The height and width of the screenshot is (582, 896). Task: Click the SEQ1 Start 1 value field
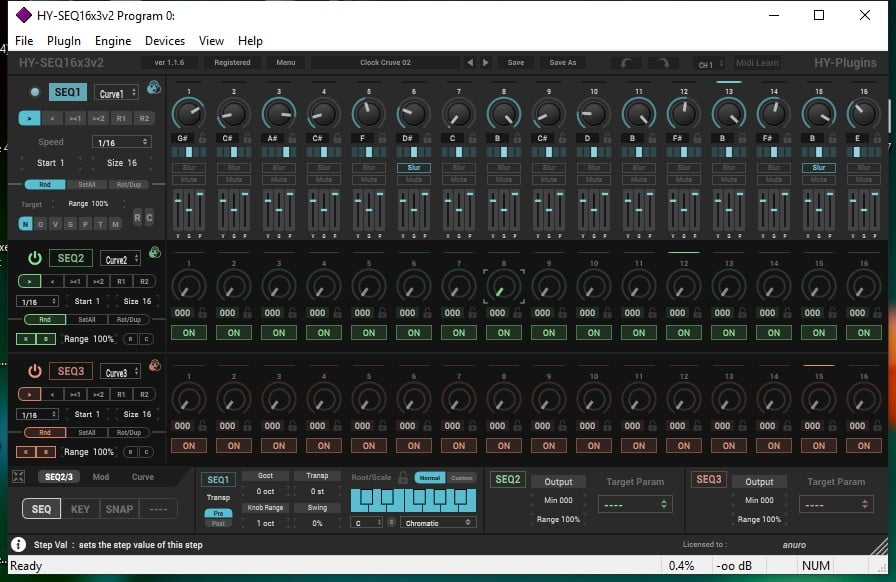50,163
